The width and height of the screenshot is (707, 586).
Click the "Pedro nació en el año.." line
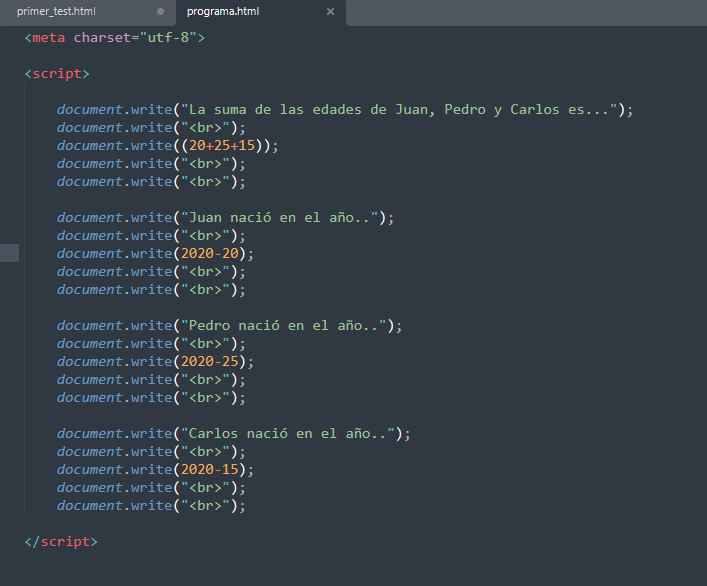click(x=229, y=325)
